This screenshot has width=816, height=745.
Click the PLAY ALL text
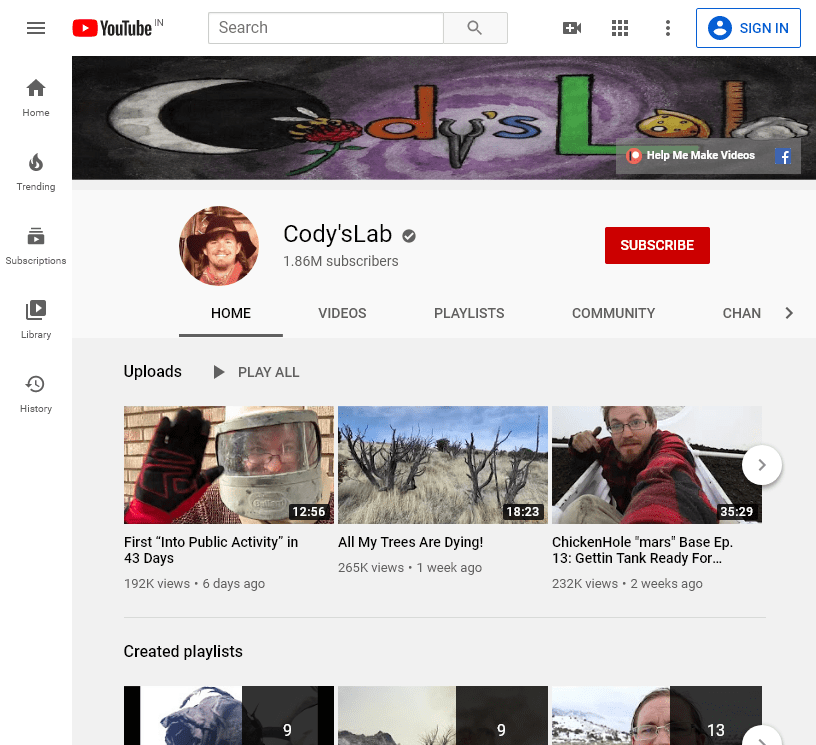click(269, 372)
